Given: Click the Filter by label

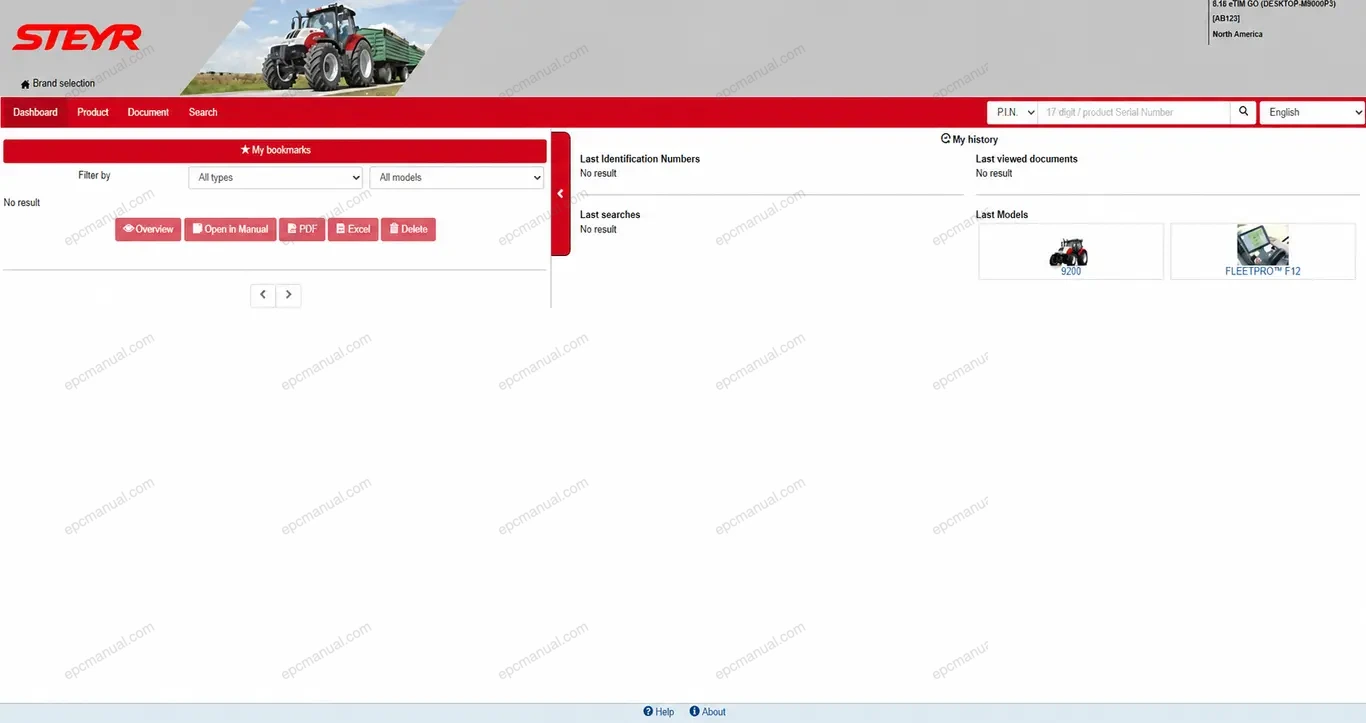Looking at the screenshot, I should click(x=94, y=175).
